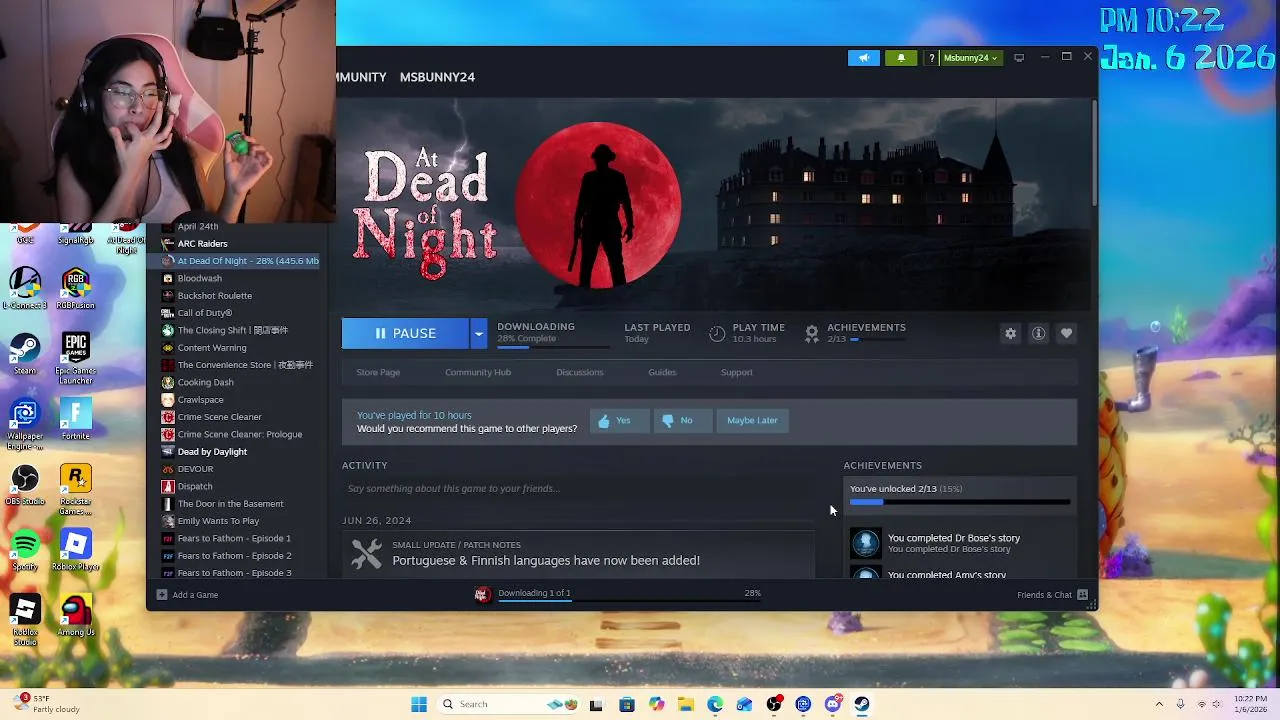Open Microsoft Edge from the taskbar

point(715,704)
